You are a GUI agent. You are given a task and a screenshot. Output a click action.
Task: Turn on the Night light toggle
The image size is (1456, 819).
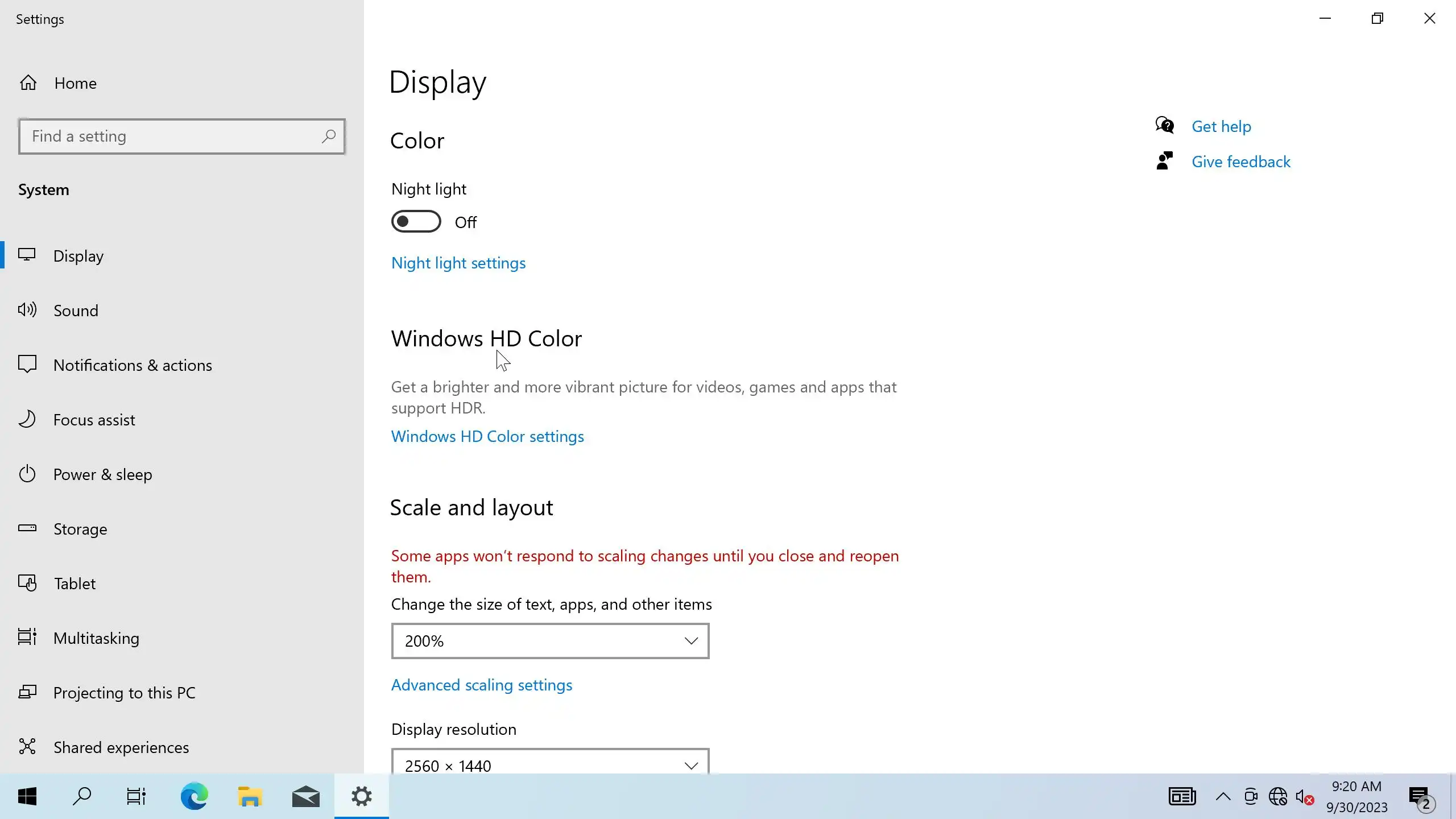[x=416, y=222]
